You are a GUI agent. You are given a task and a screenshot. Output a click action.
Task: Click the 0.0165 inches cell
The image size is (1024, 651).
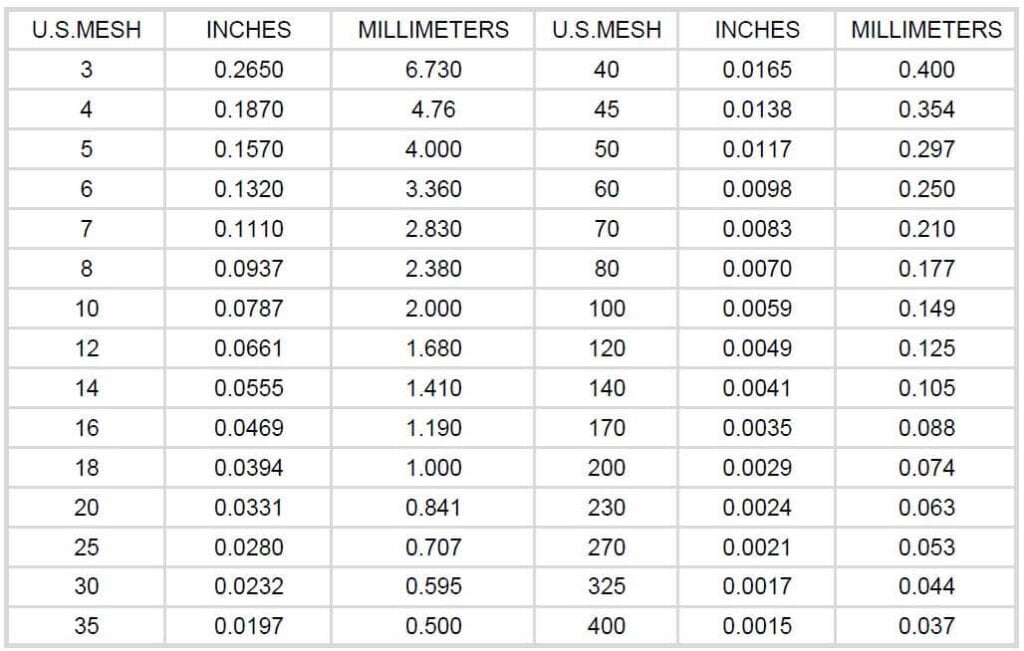coord(756,70)
